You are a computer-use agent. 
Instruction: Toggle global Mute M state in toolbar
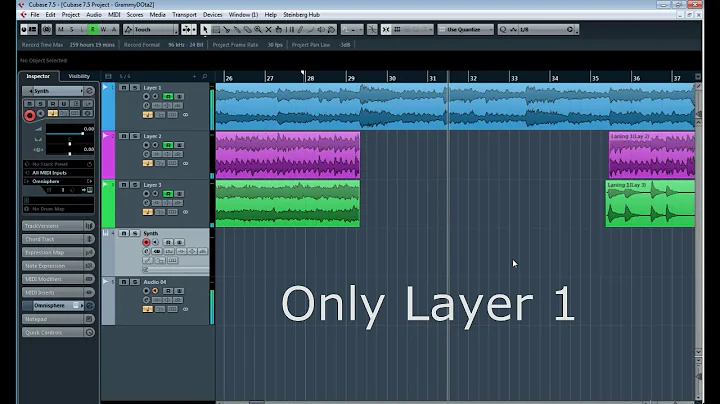pos(61,29)
